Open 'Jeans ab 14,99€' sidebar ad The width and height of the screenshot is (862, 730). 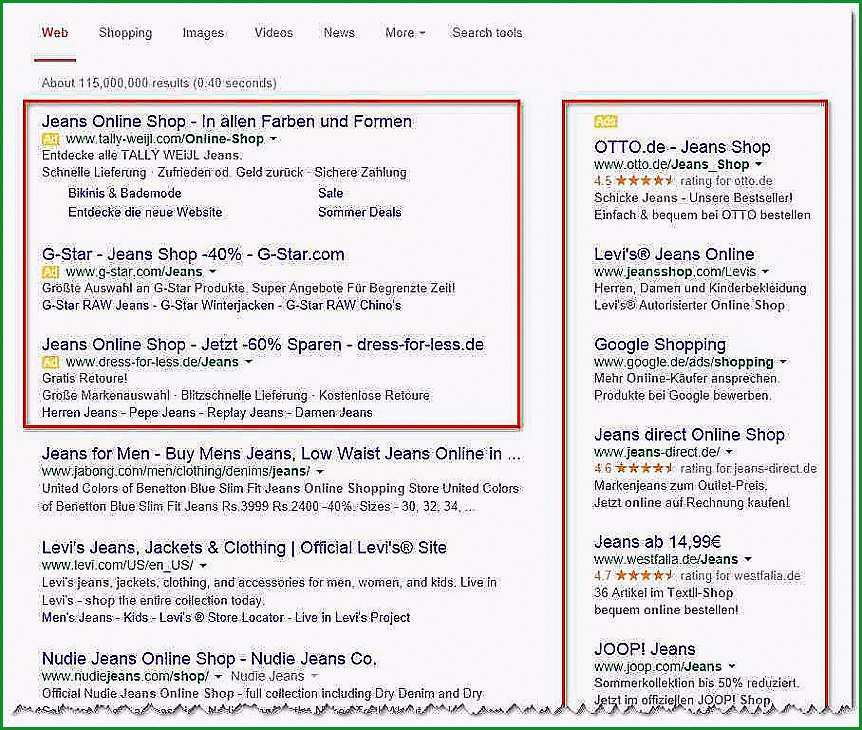(x=657, y=542)
